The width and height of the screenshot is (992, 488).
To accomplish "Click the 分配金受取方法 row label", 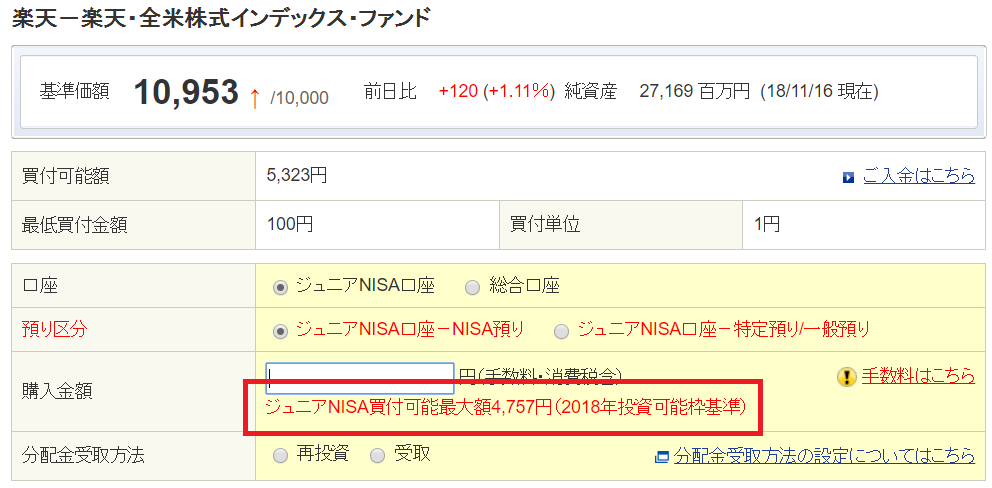I will click(83, 455).
